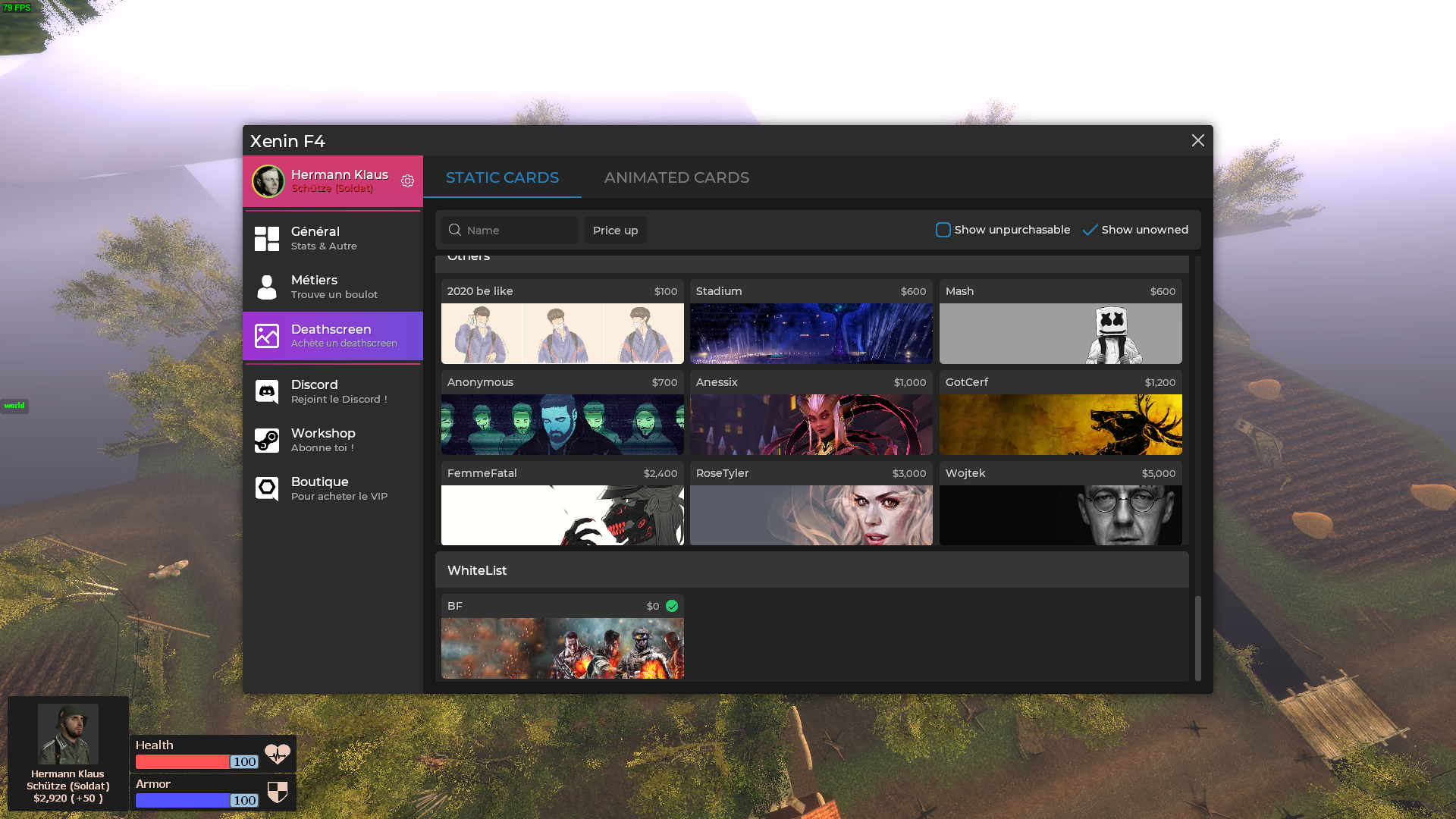Click the Deathscreen image icon

coord(267,336)
